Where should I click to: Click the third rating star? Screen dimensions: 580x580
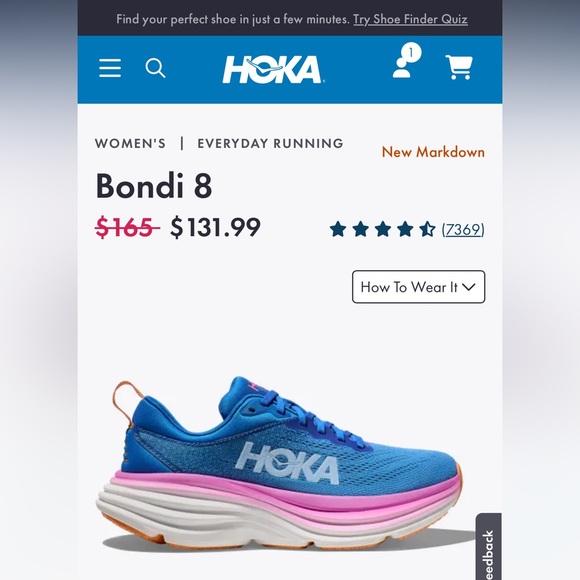pyautogui.click(x=383, y=229)
